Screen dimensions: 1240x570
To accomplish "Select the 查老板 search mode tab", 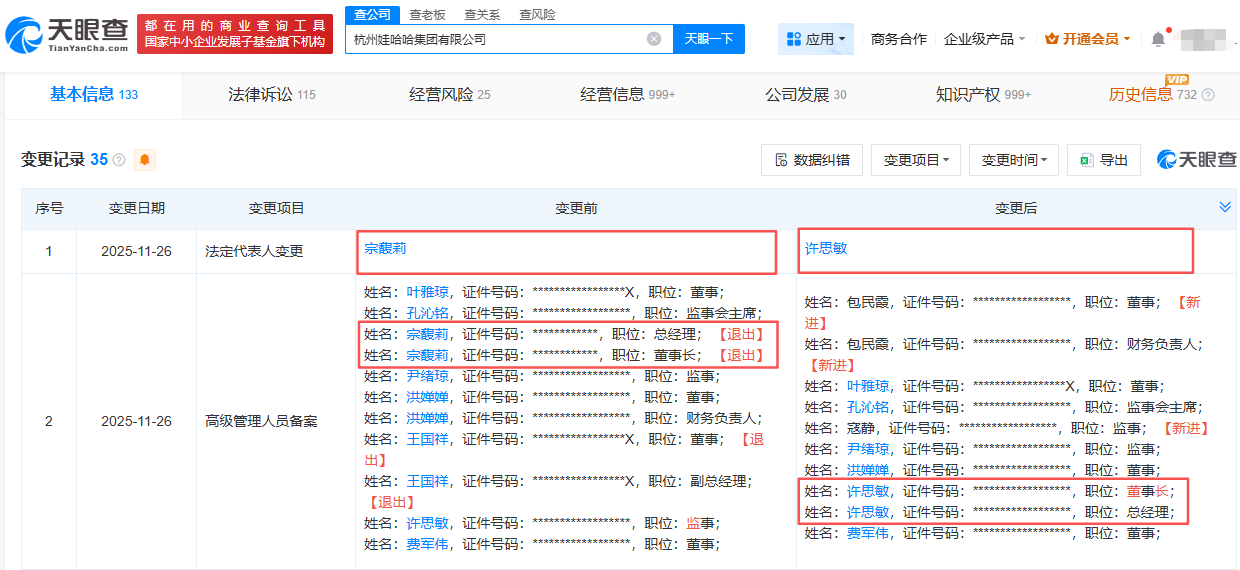I will (427, 15).
